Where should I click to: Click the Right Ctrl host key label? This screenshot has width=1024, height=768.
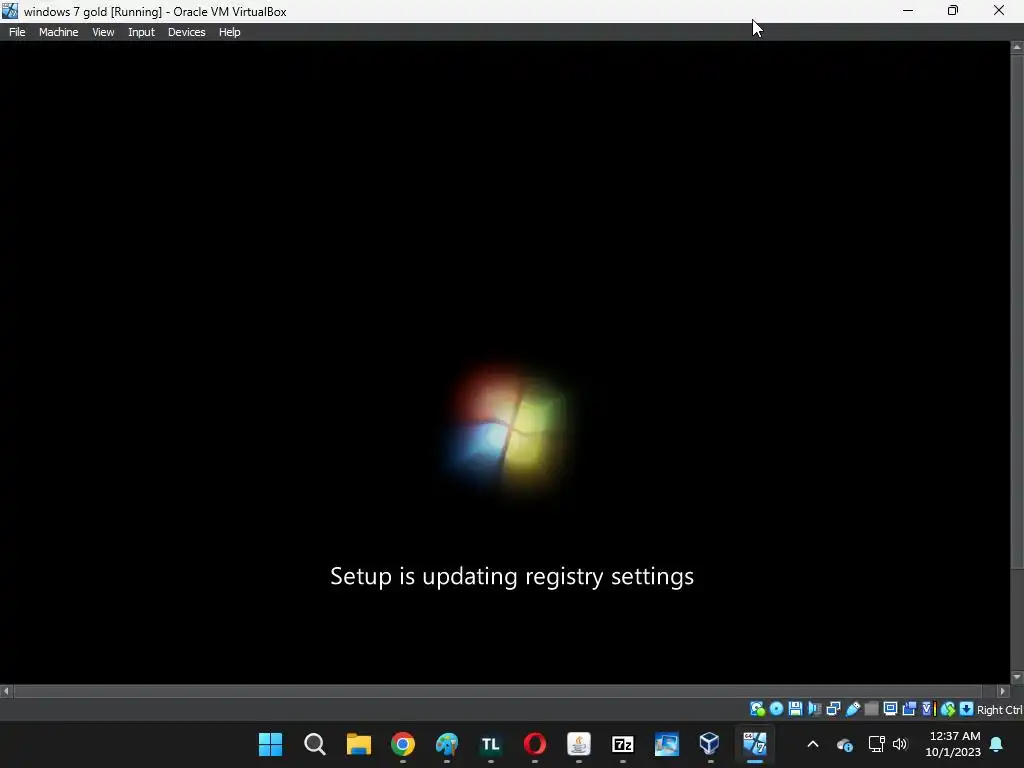tap(1000, 710)
